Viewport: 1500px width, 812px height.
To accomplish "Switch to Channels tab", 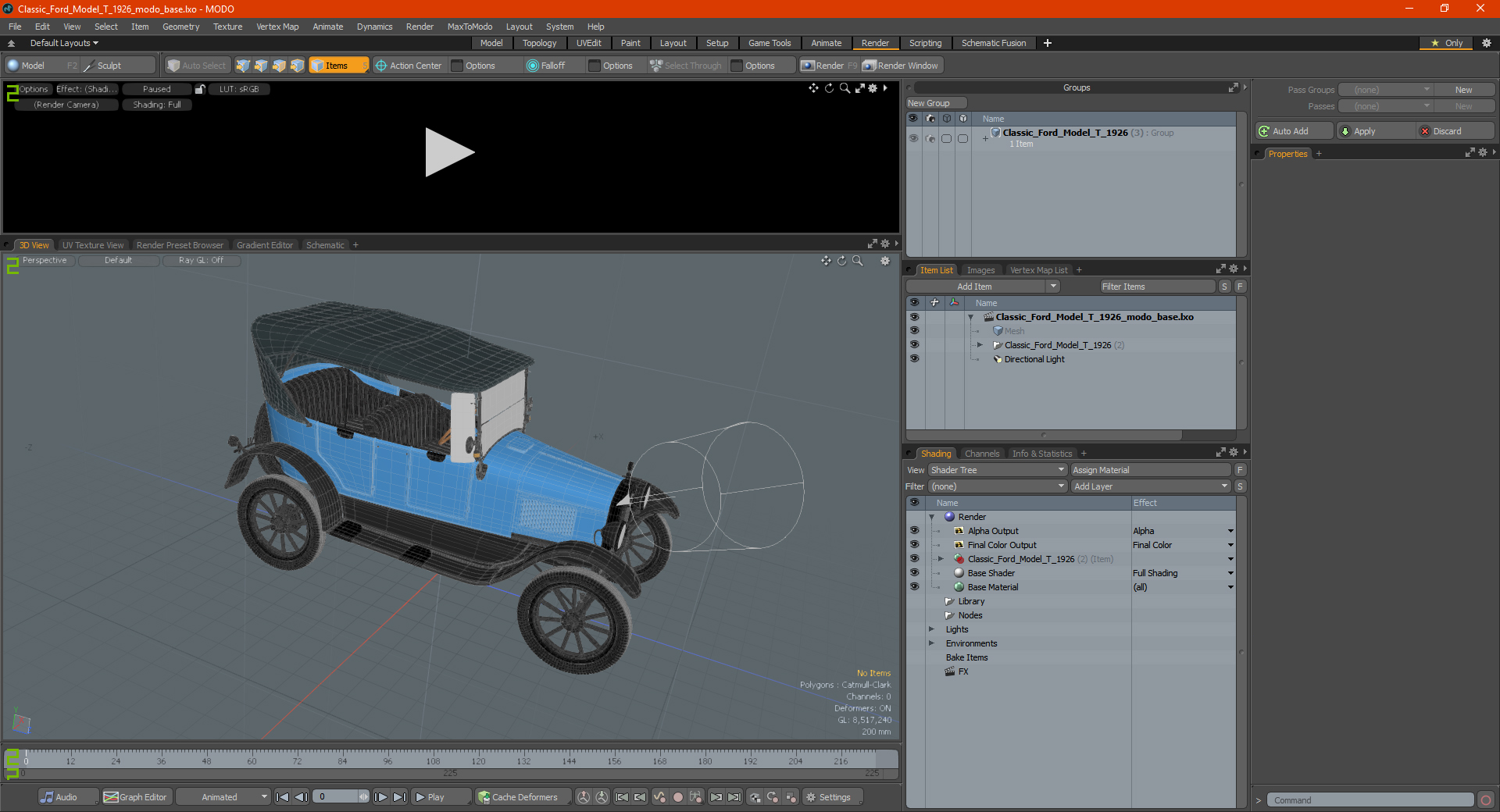I will coord(981,454).
